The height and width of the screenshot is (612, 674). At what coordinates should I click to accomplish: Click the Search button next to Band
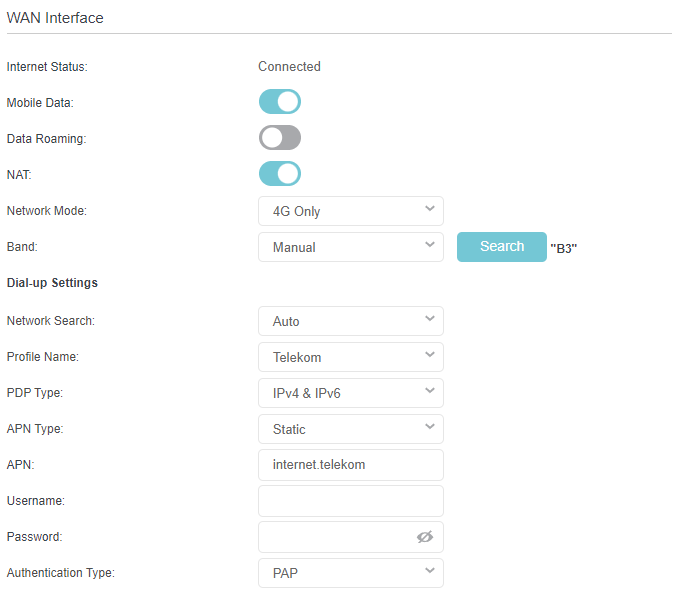(x=502, y=247)
